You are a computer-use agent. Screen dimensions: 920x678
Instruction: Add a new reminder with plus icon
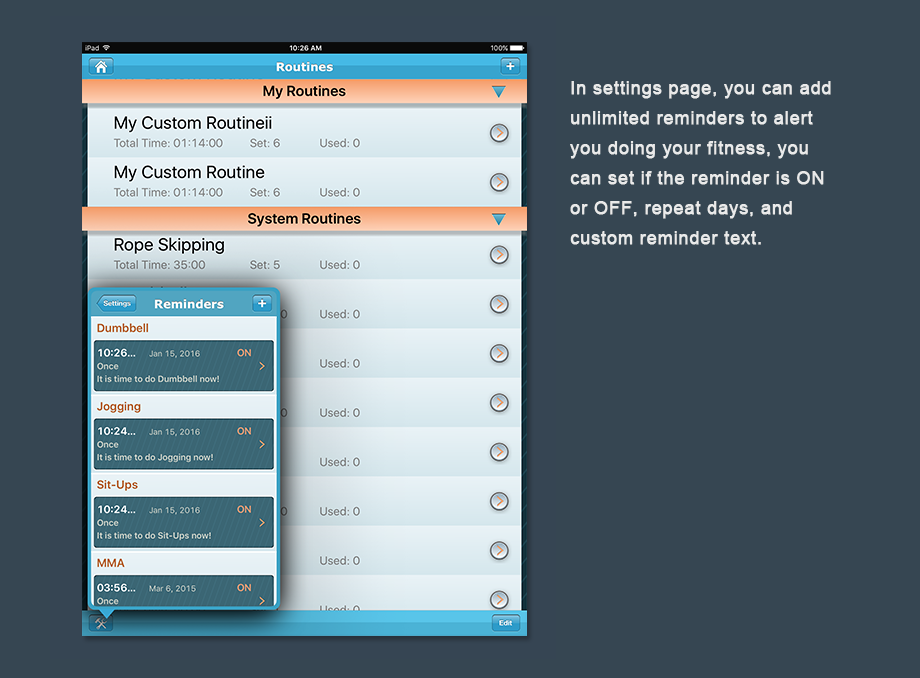point(262,304)
